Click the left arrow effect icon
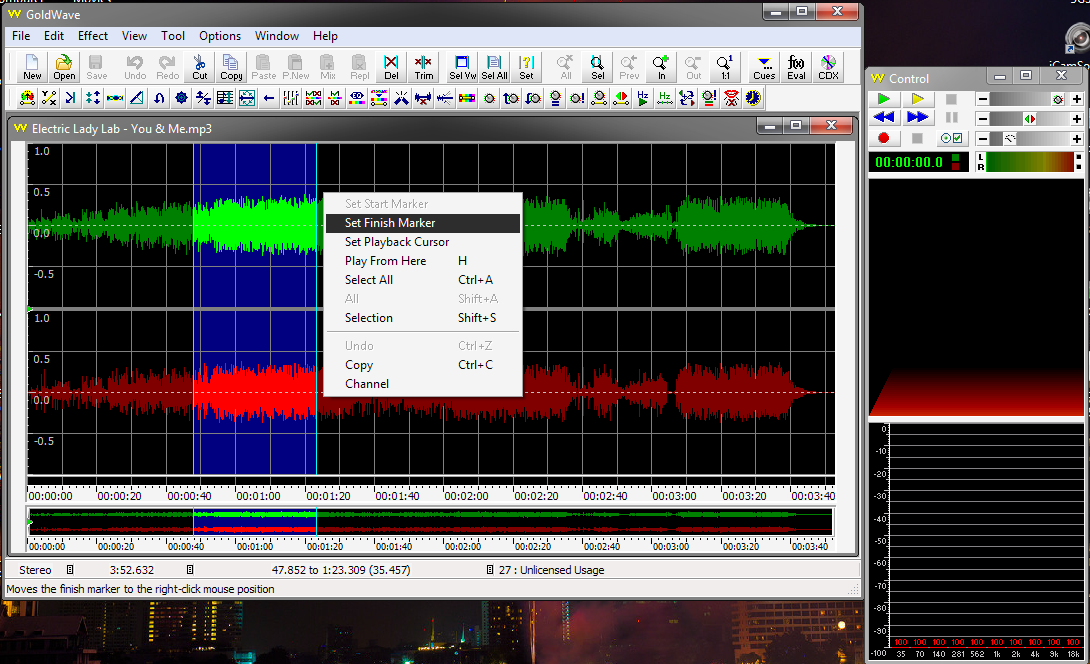The height and width of the screenshot is (664, 1090). point(269,98)
